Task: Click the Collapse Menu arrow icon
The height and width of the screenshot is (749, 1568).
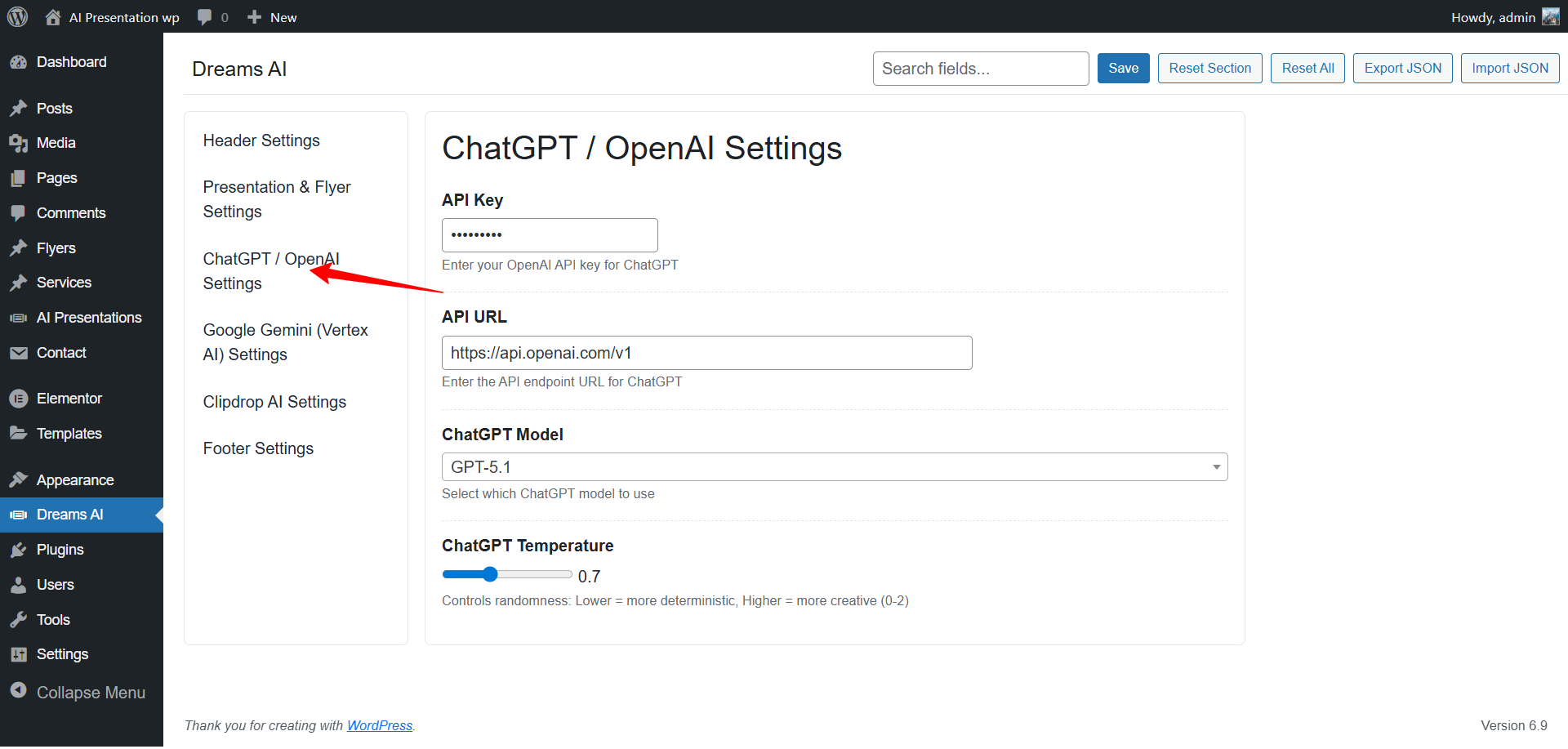Action: (19, 691)
